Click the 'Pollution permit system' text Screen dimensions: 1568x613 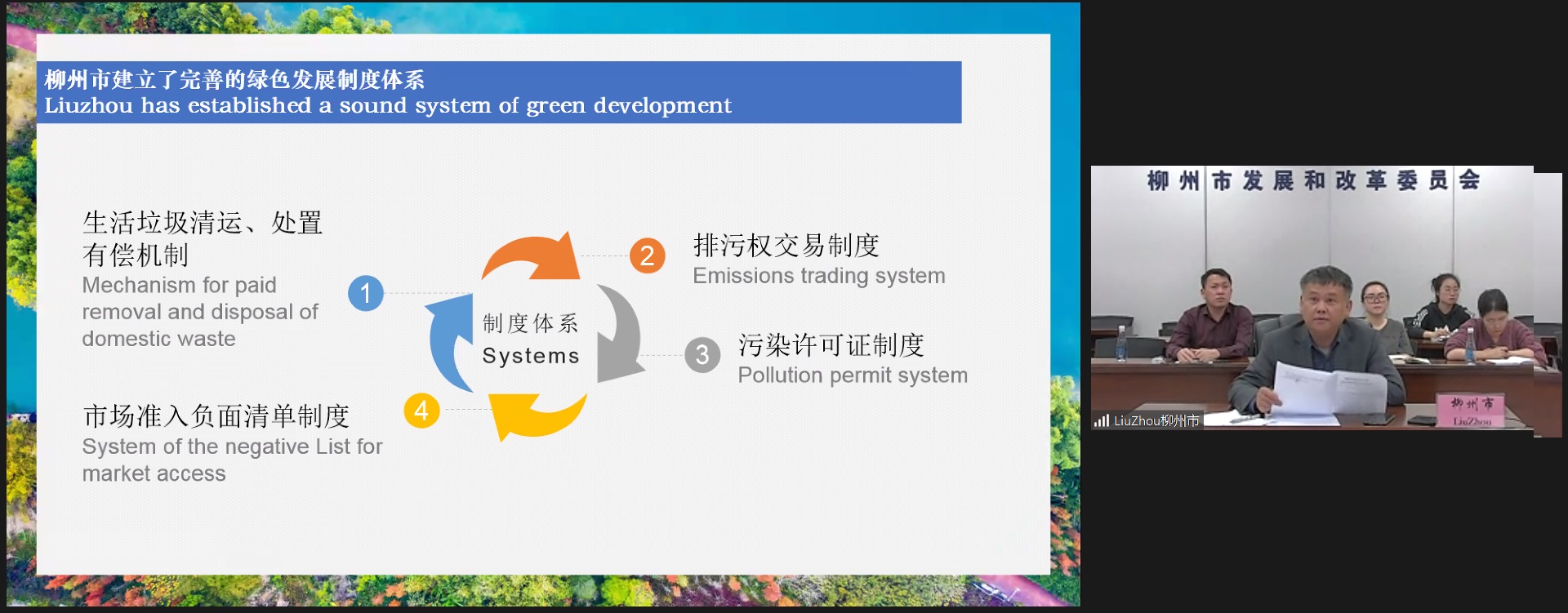[x=852, y=375]
